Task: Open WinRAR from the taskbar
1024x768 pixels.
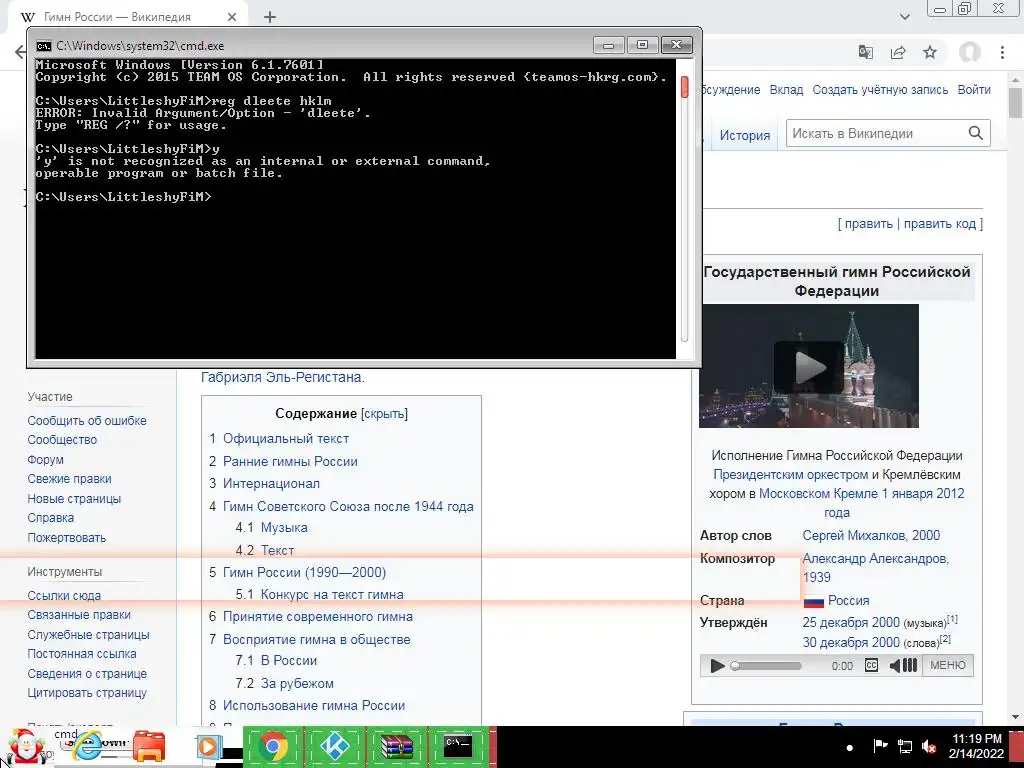Action: point(396,746)
